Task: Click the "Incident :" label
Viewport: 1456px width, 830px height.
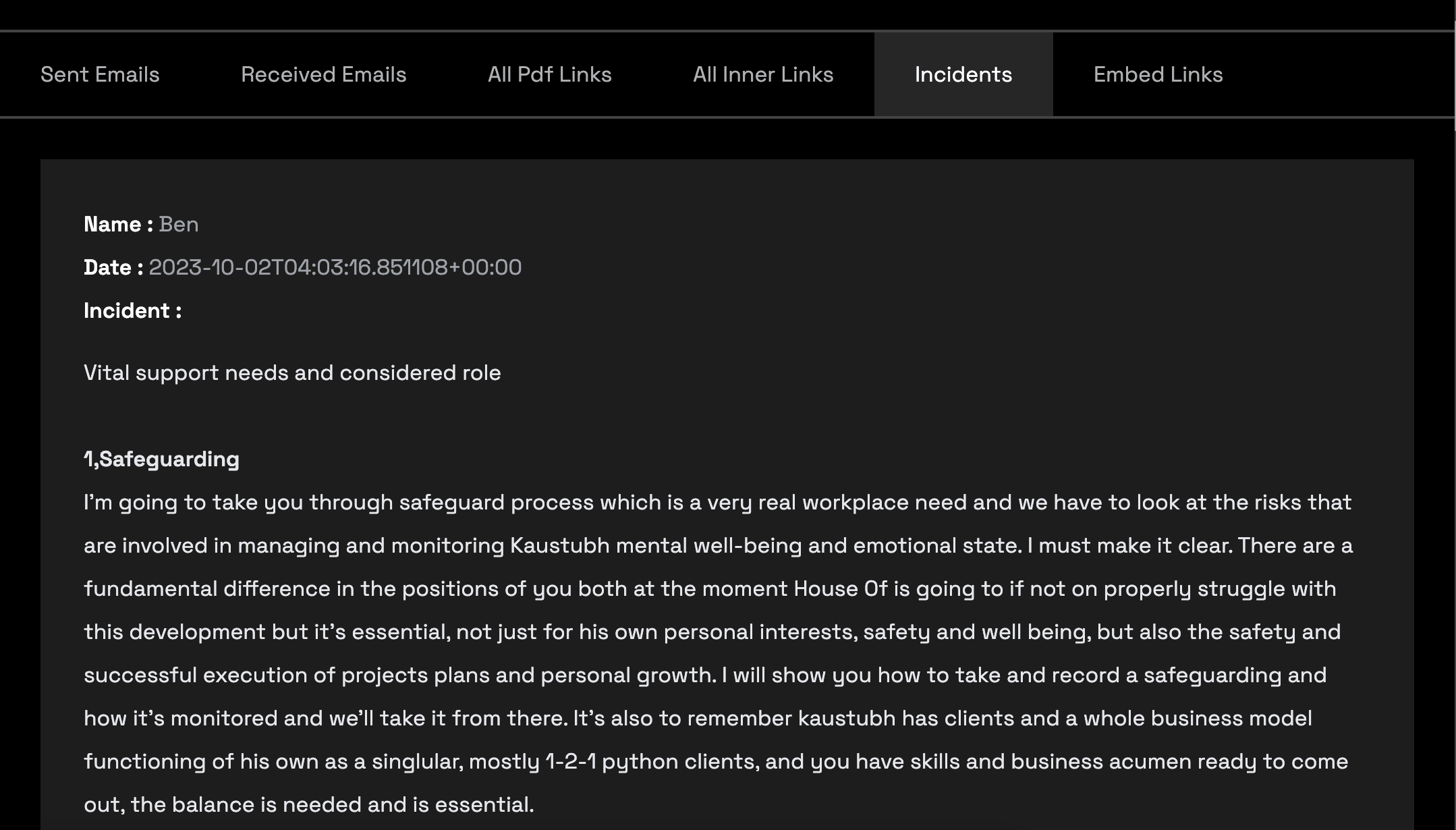Action: point(132,311)
